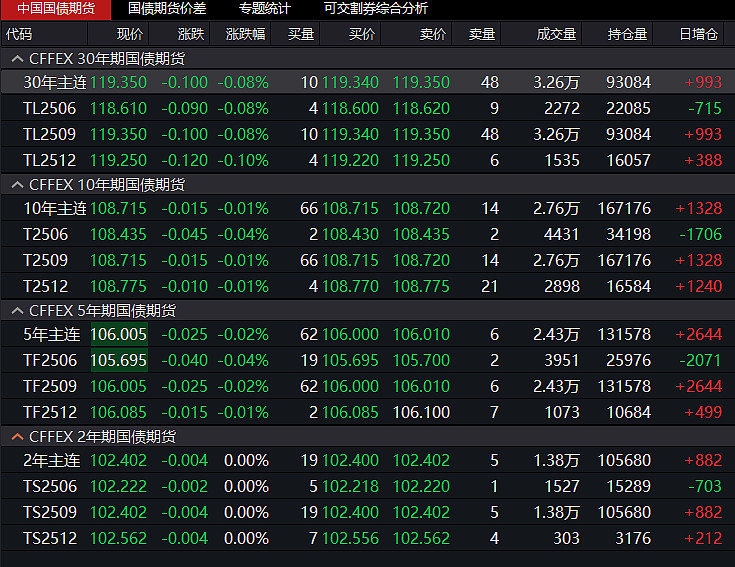This screenshot has height=567, width=735.
Task: Select the TL2512 contract code
Action: point(50,161)
